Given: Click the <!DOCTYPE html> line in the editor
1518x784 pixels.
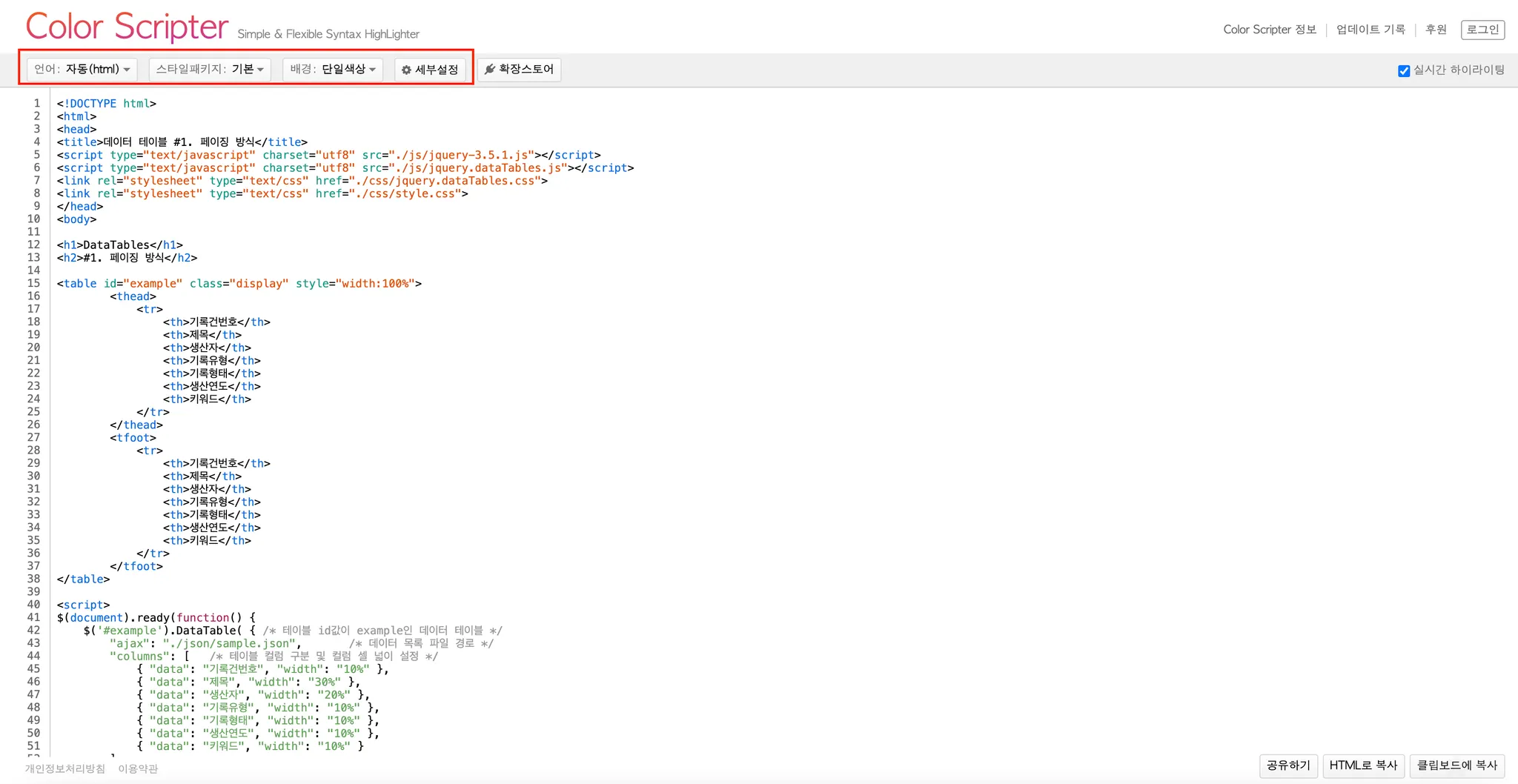Looking at the screenshot, I should 107,104.
